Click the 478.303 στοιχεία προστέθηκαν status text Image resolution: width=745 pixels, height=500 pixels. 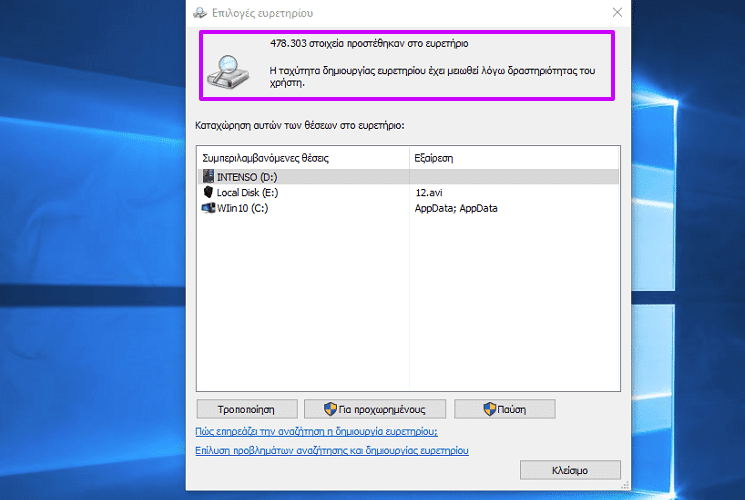point(369,43)
